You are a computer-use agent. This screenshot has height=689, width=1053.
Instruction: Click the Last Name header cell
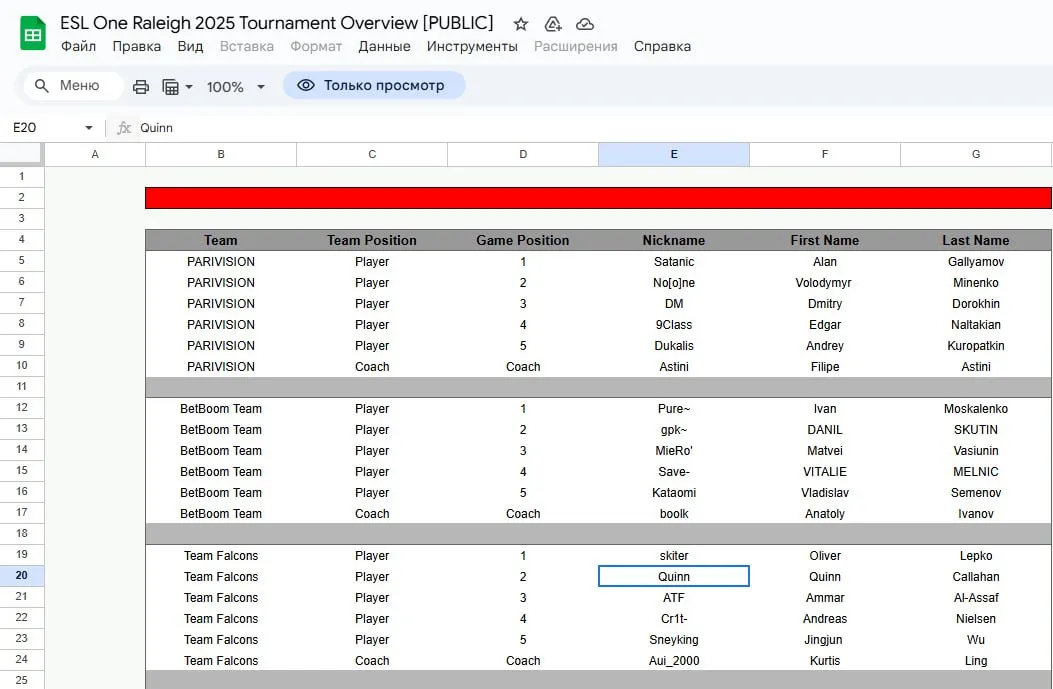976,240
